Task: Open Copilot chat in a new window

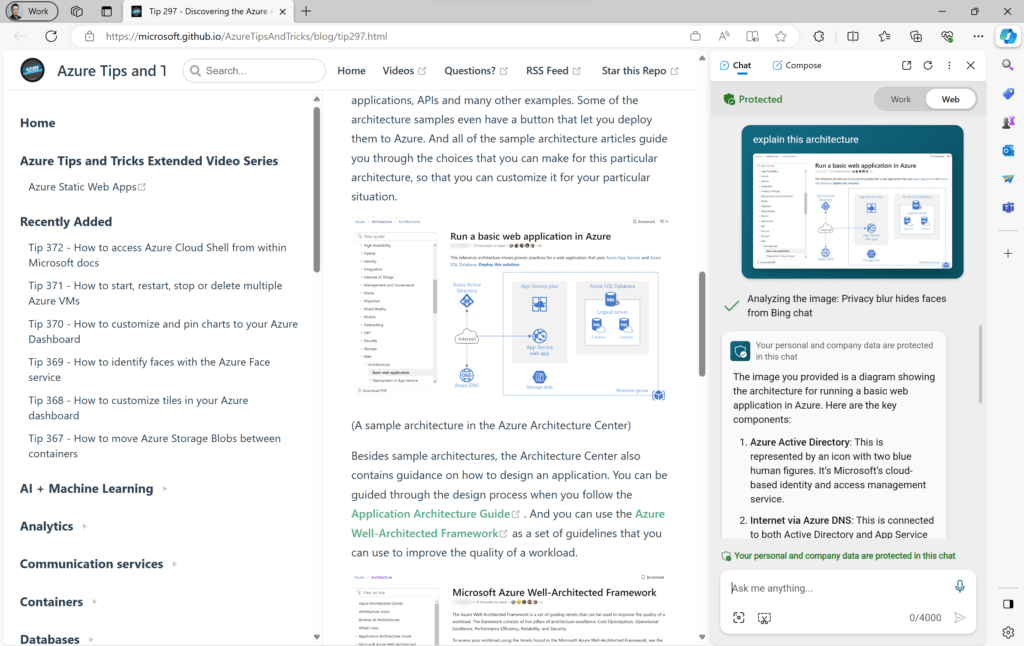Action: (x=906, y=65)
